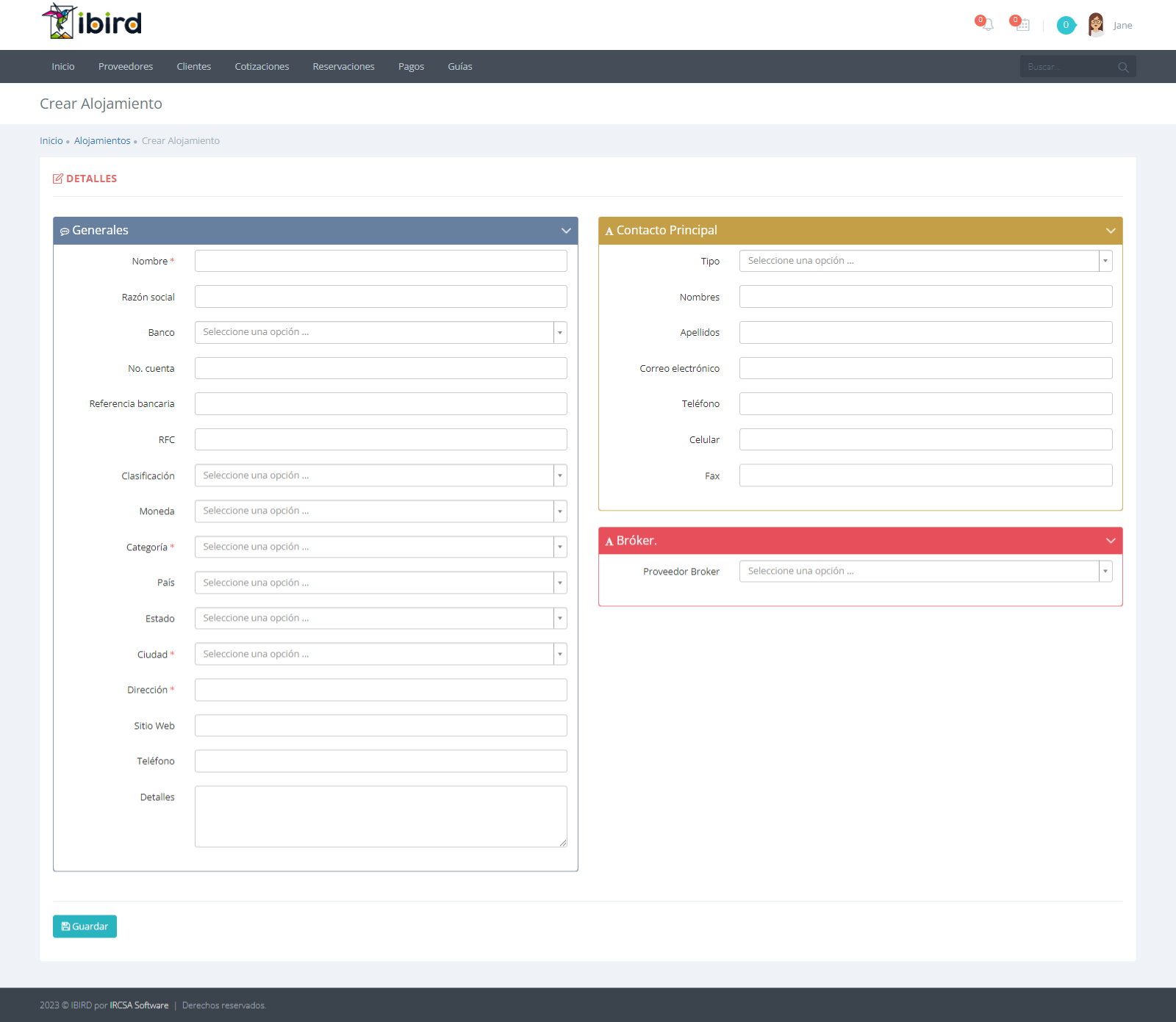The height and width of the screenshot is (1022, 1176).
Task: Click the Fax input field
Action: pyautogui.click(x=925, y=475)
